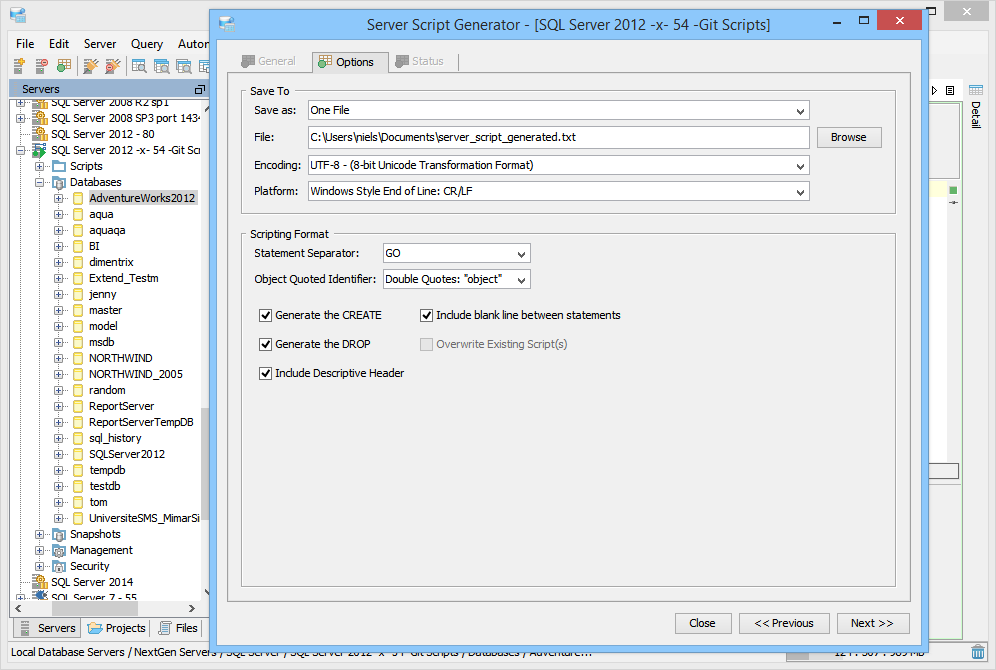Open the Edit menu
Screen dimensions: 996x670
click(x=59, y=44)
